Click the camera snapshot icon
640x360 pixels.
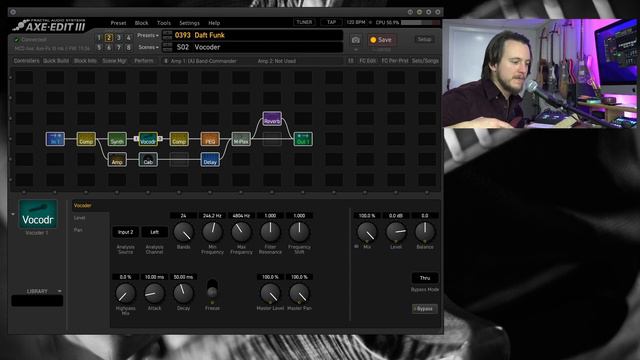coord(356,40)
